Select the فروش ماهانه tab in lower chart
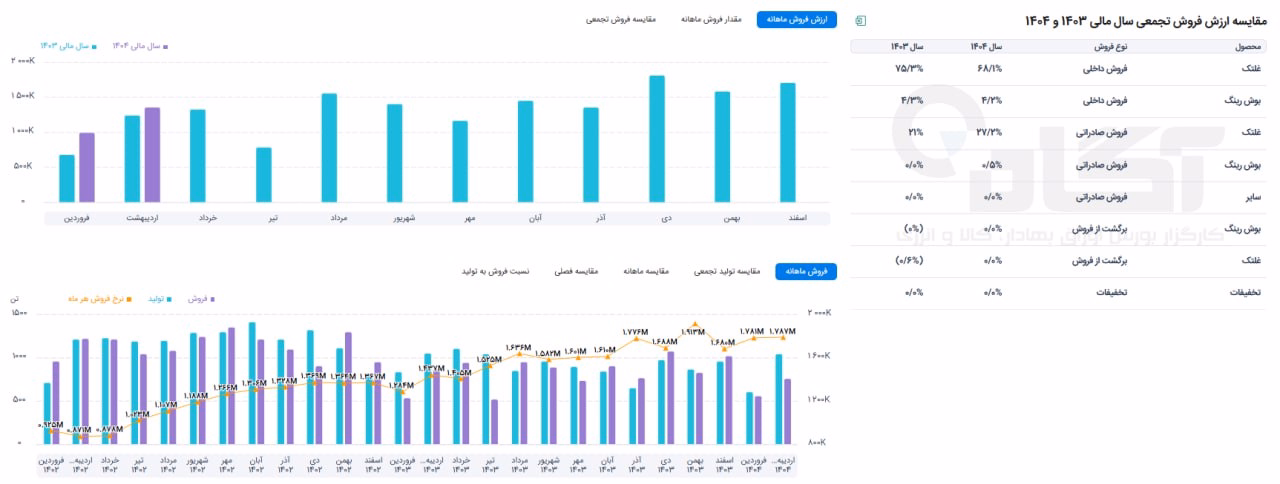 tap(806, 271)
